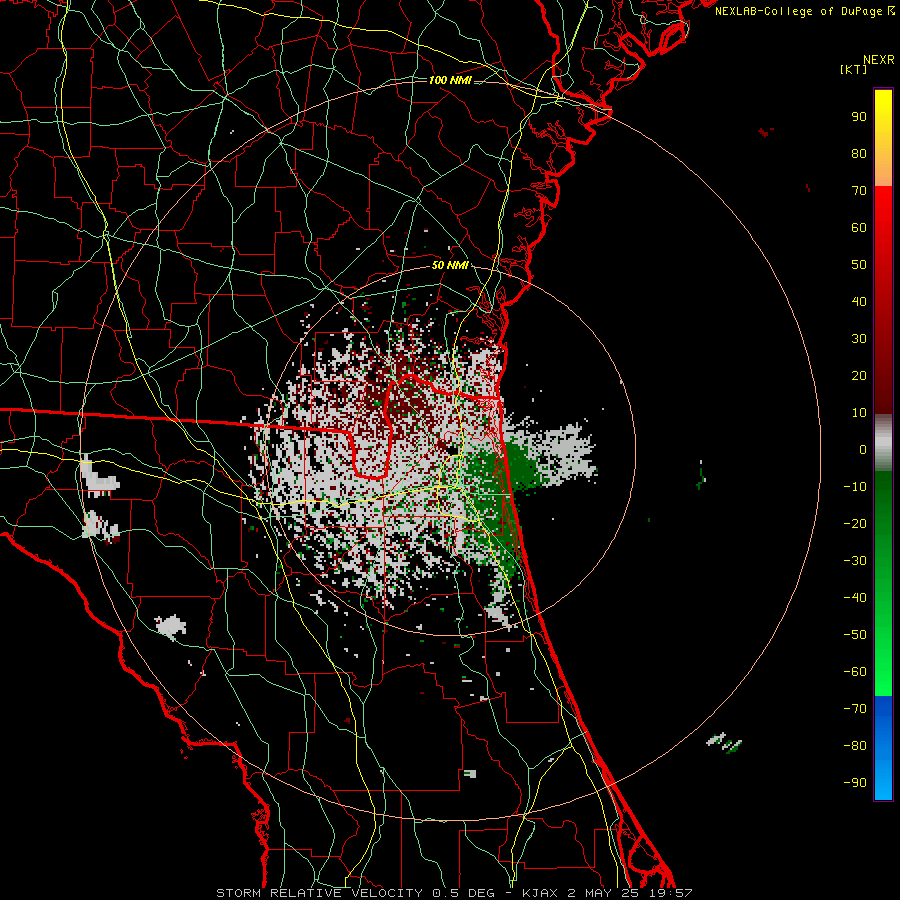
Task: Click the Storm Relative Velocity KJAX caption
Action: pos(454,893)
